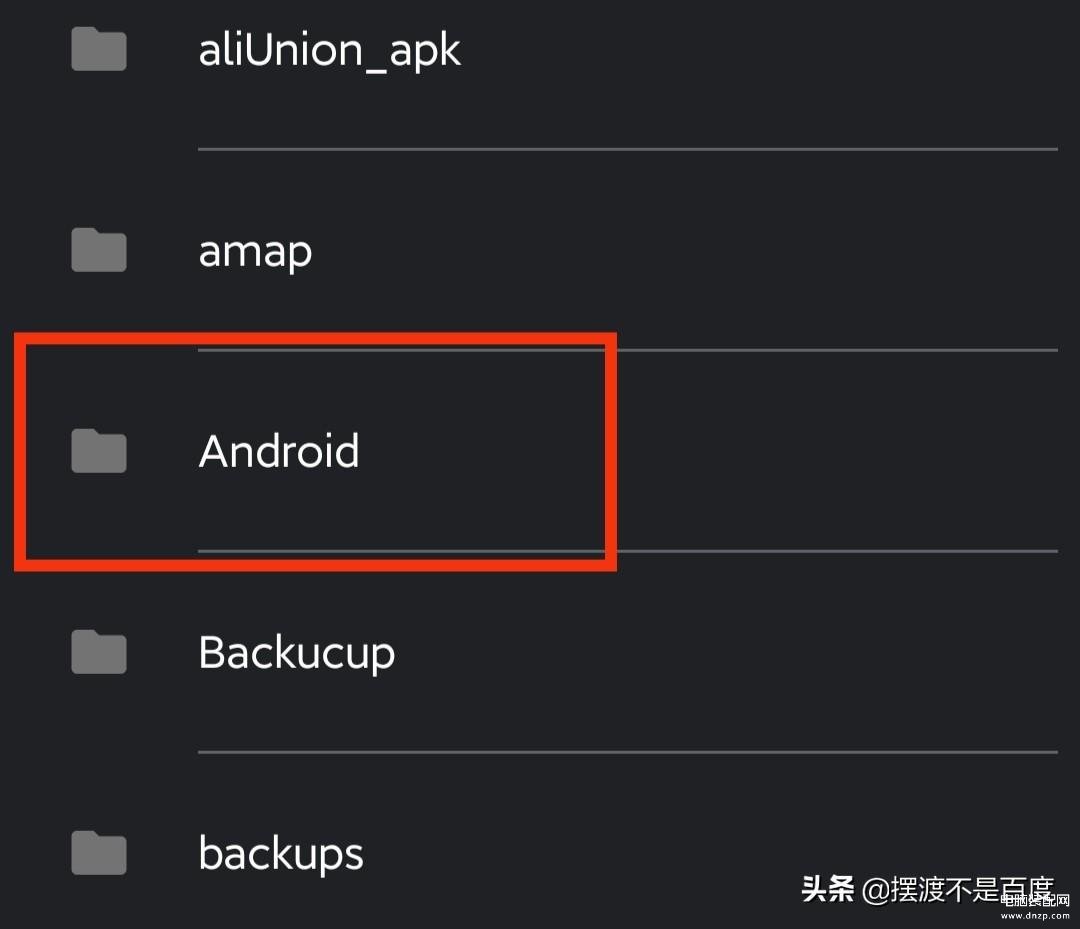
Task: Click the 电脑装配网 site watermark
Action: pyautogui.click(x=1037, y=899)
